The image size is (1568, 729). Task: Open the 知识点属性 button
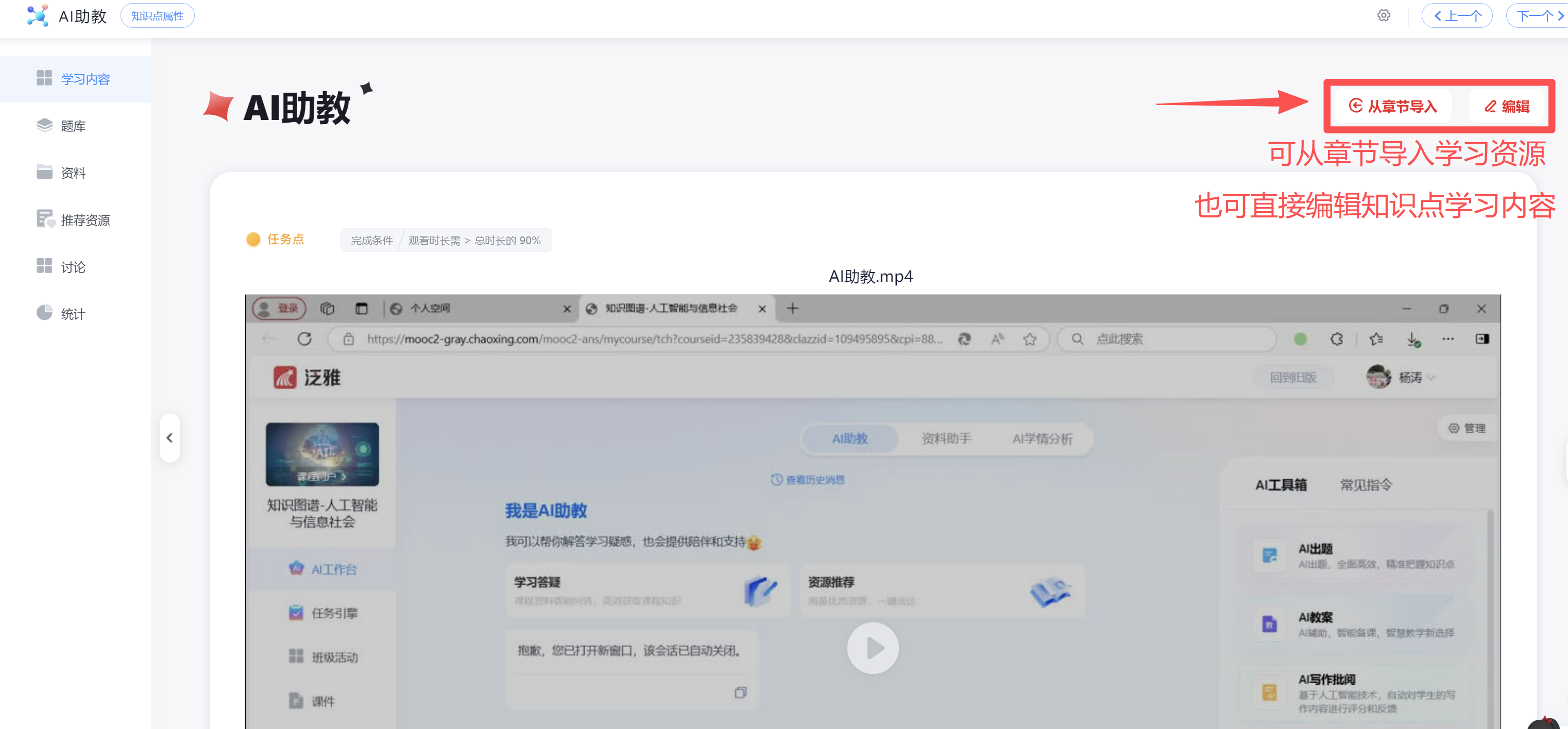pyautogui.click(x=157, y=16)
